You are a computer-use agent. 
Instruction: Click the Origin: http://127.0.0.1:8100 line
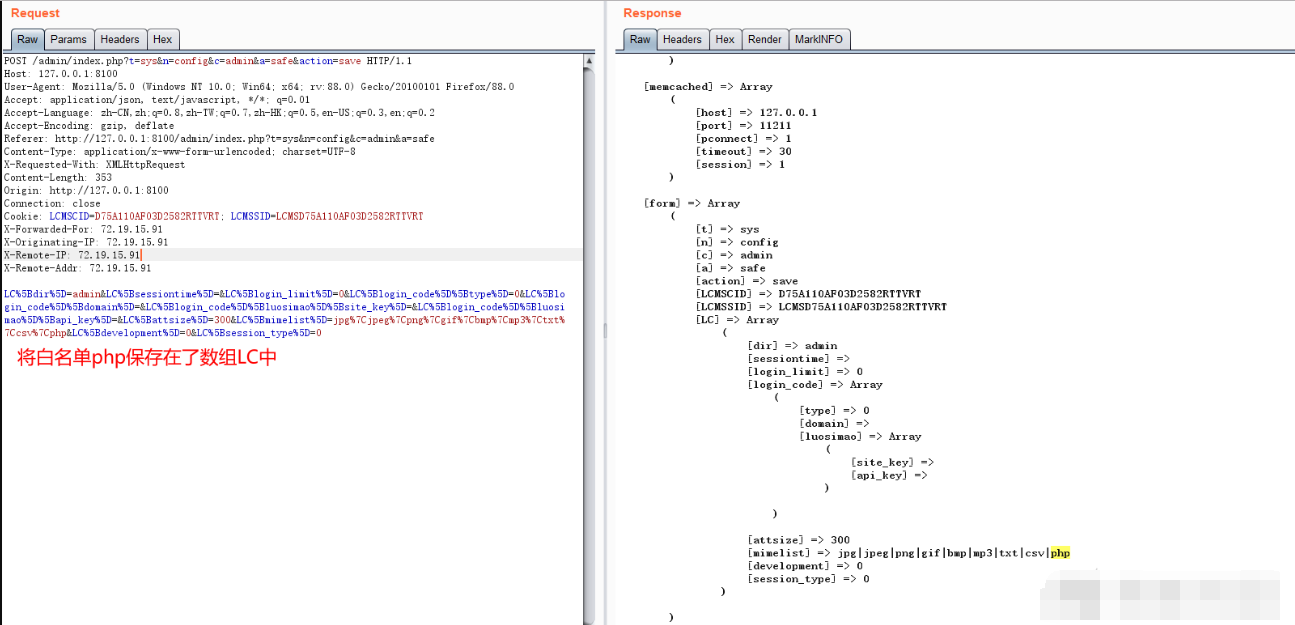coord(86,191)
